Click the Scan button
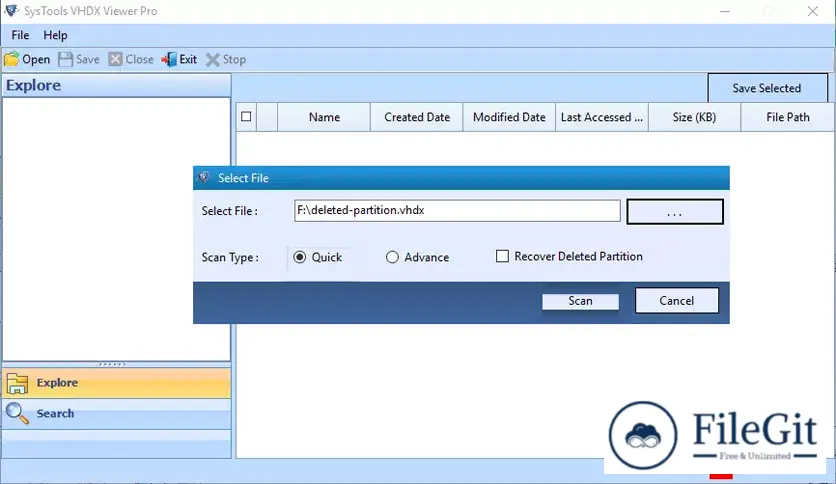This screenshot has width=836, height=484. pyautogui.click(x=581, y=301)
